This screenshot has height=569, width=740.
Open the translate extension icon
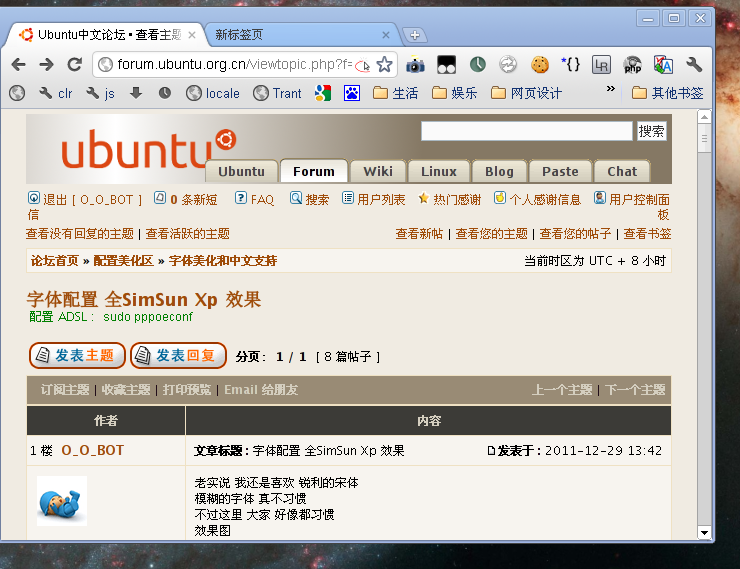[x=663, y=65]
